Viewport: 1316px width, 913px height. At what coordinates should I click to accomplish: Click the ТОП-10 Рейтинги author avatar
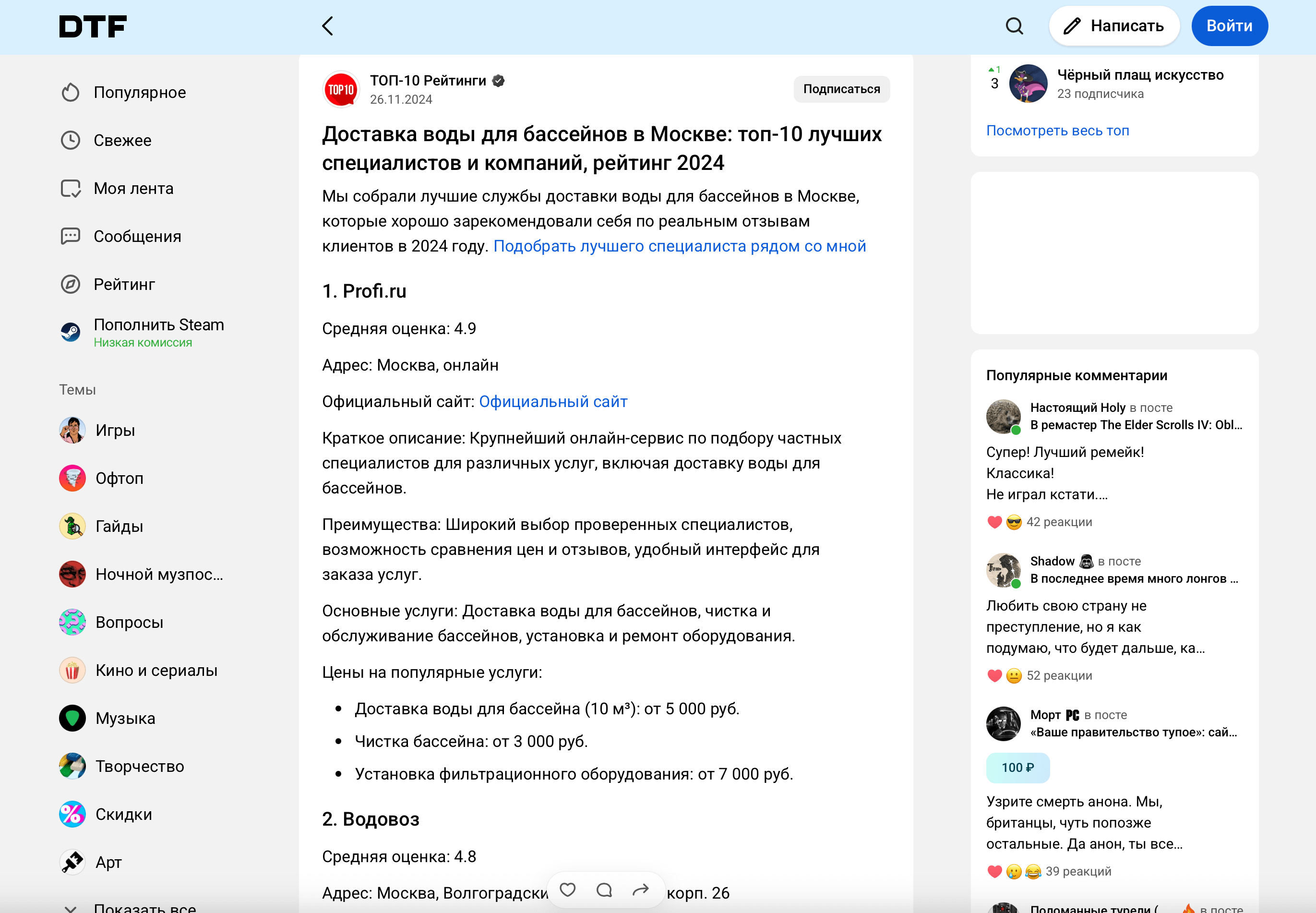click(341, 89)
